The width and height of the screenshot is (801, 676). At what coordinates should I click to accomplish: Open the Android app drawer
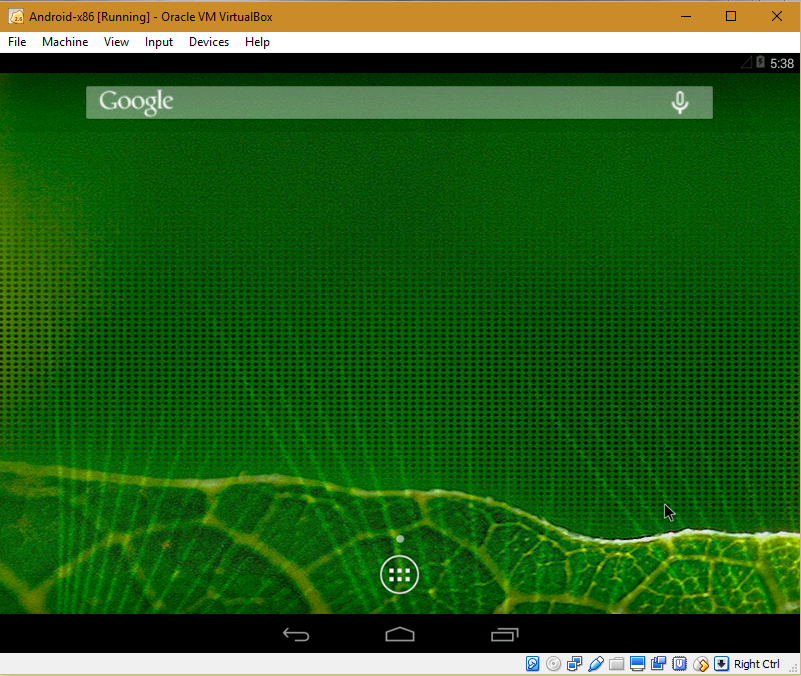coord(399,575)
